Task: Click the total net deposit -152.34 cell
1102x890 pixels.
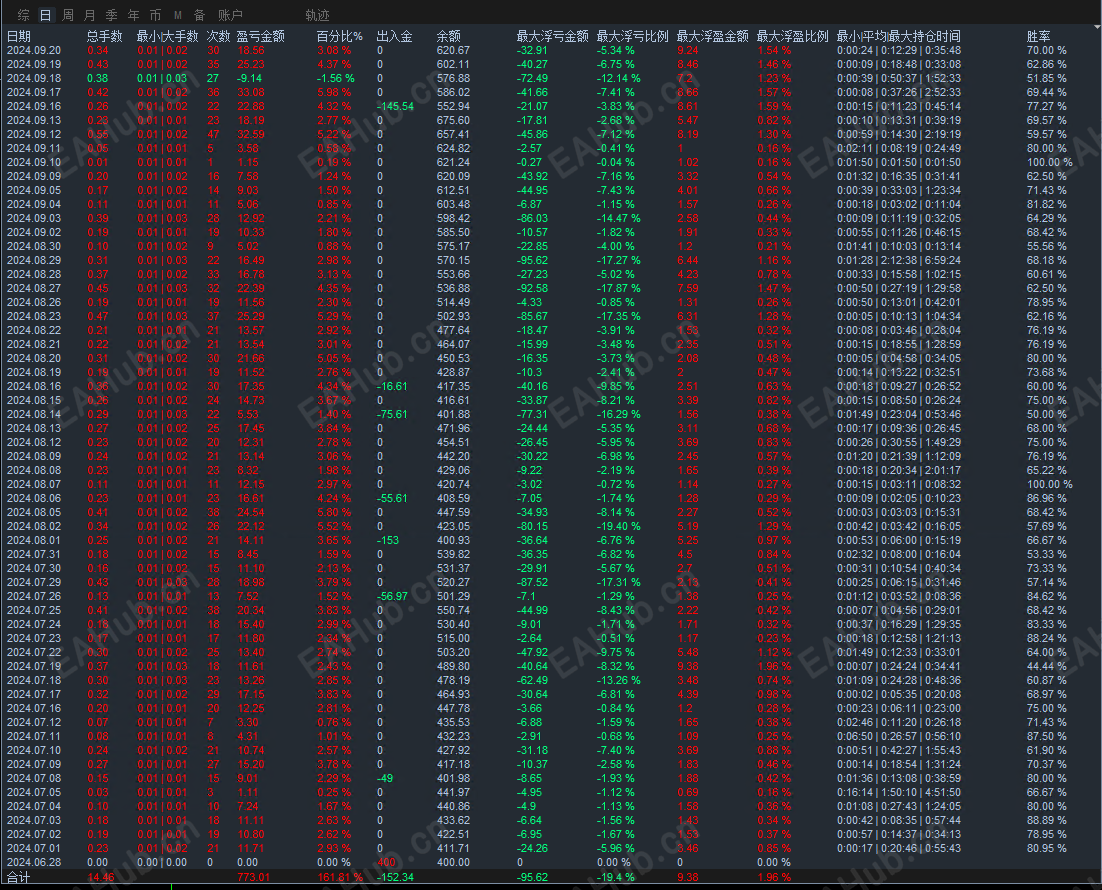Action: [395, 877]
